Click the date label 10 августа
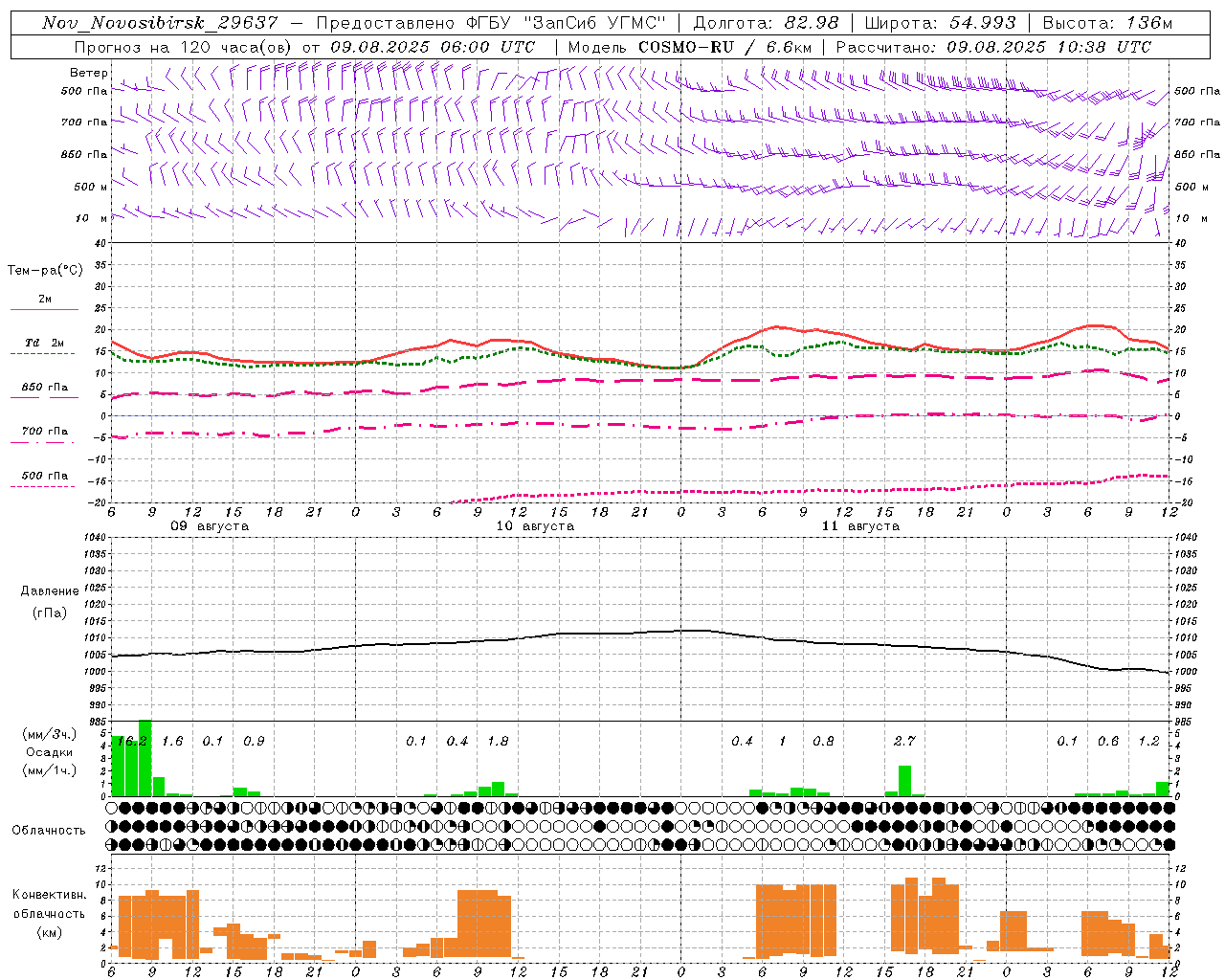 point(535,526)
